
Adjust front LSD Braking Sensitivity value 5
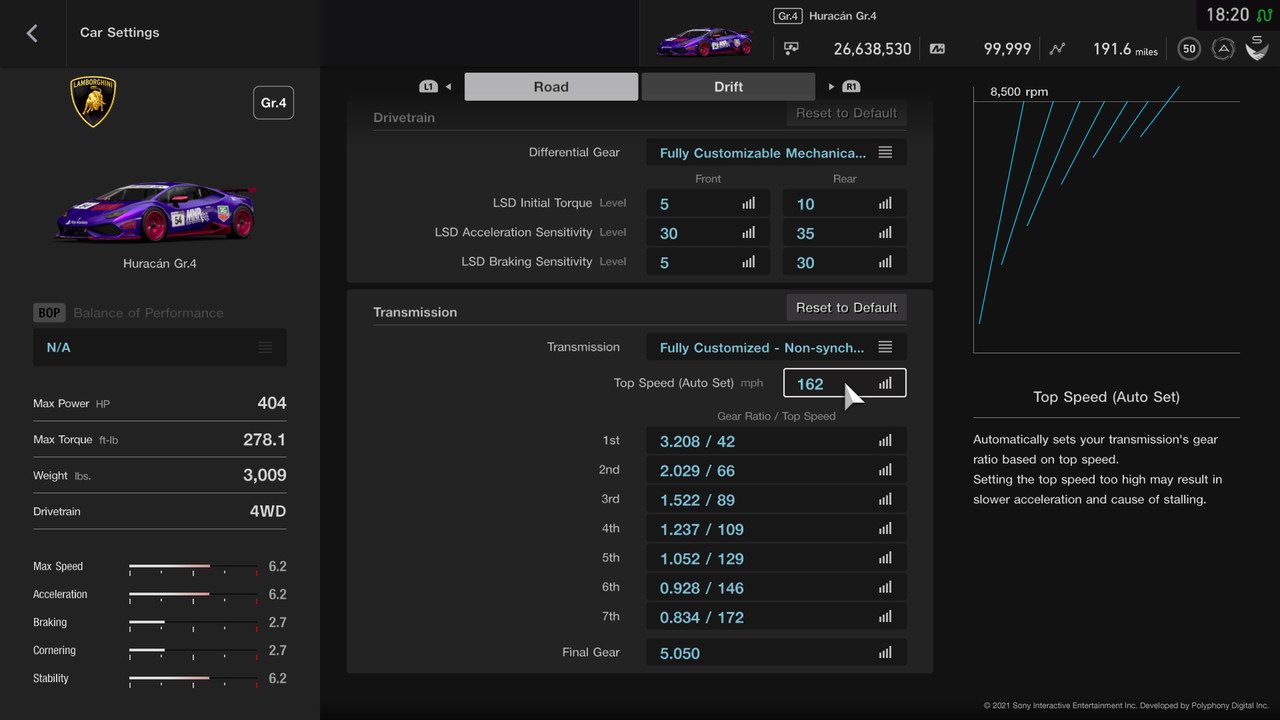[x=708, y=262]
